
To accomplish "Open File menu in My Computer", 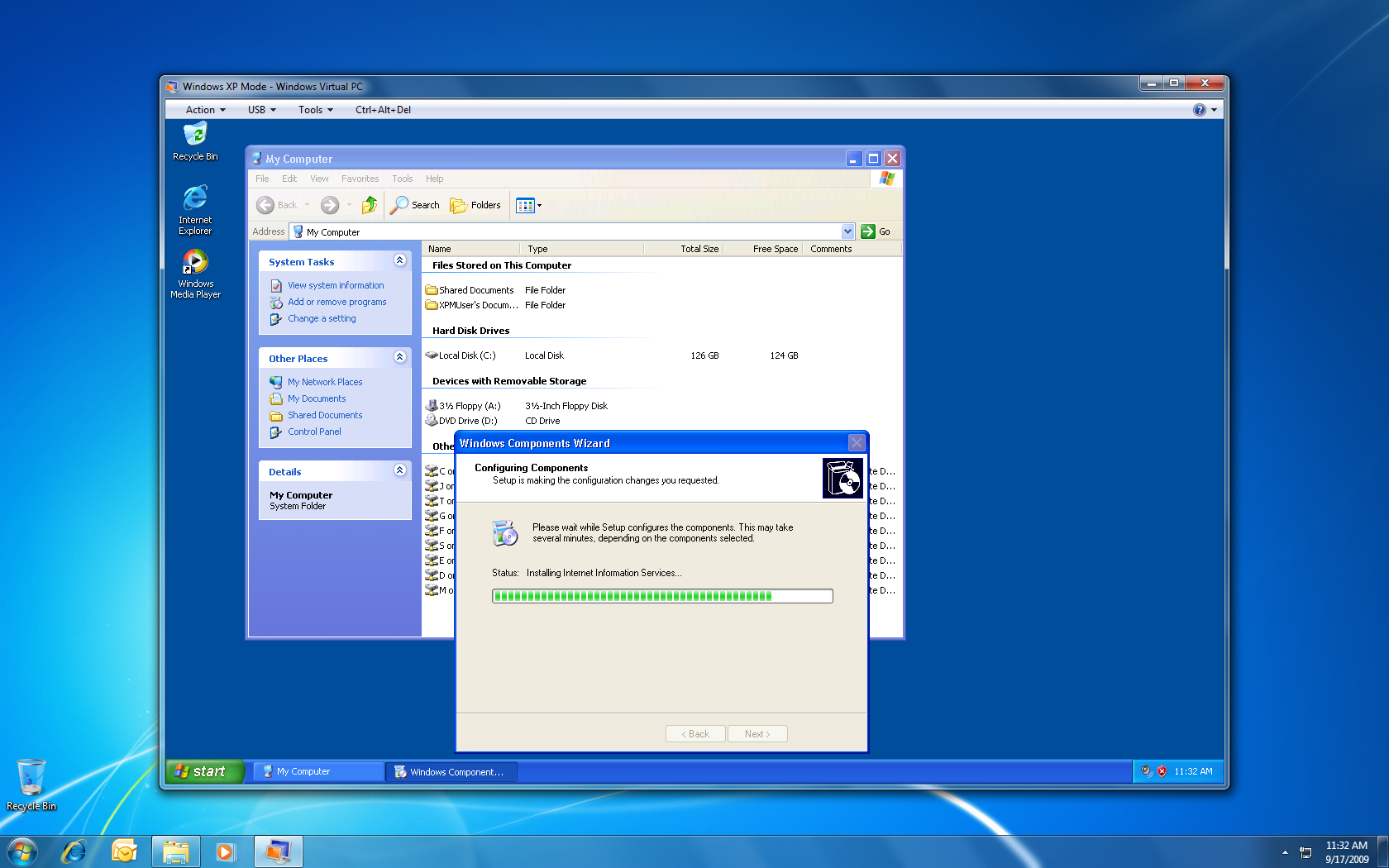I will tap(262, 179).
